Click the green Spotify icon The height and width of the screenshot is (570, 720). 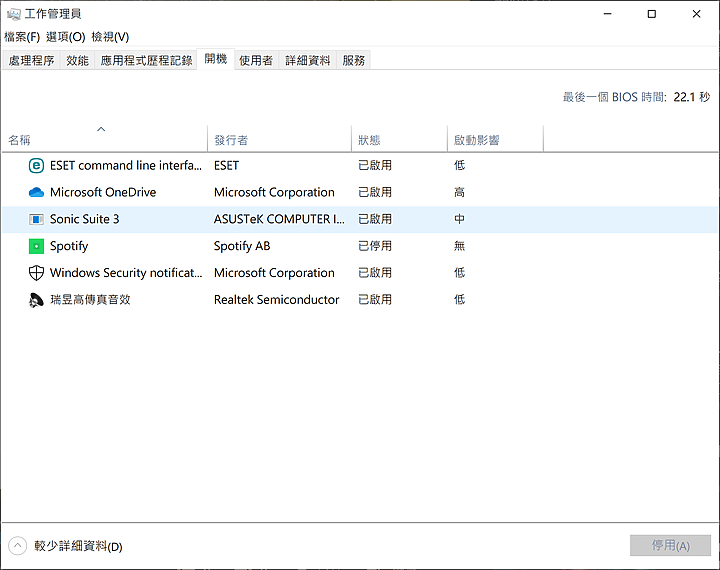pos(36,246)
